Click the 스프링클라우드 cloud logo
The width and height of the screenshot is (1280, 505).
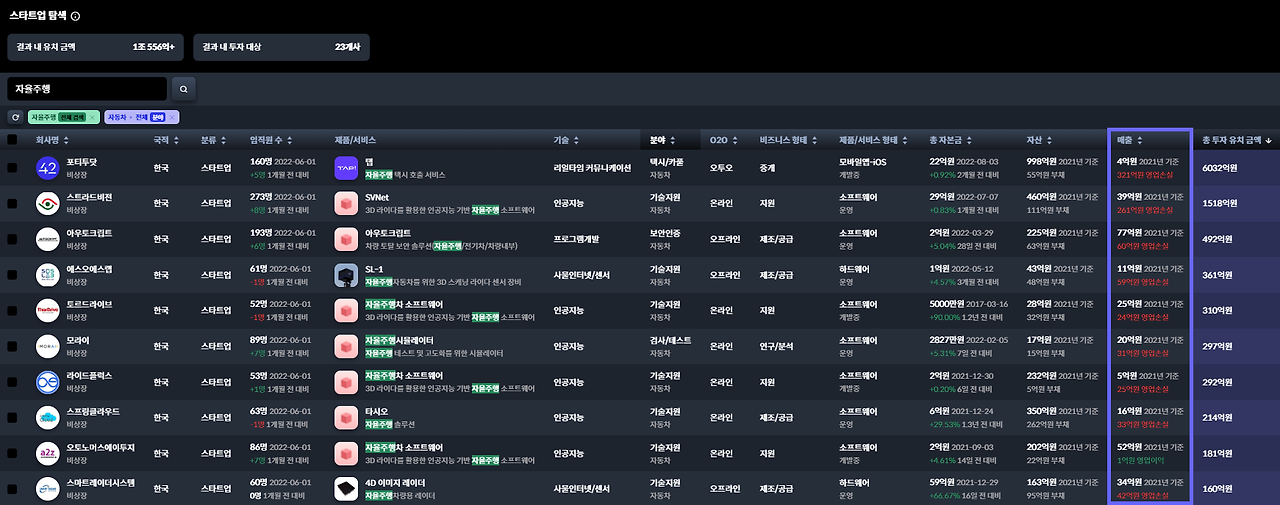click(47, 417)
